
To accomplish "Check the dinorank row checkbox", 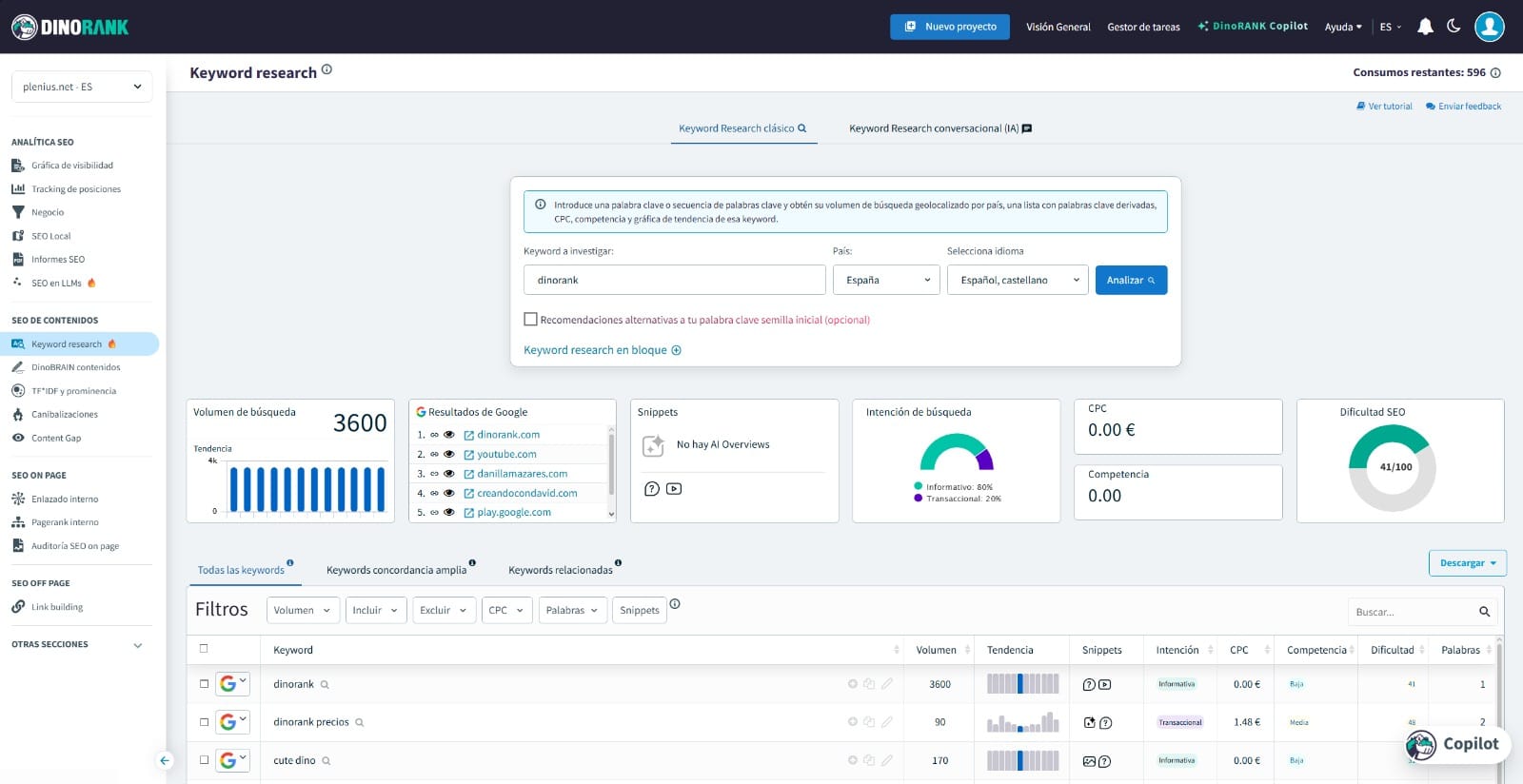I will 204,684.
